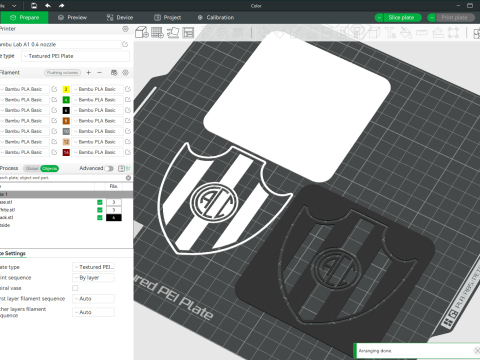Enable the Spiral vase checkbox

pos(75,288)
